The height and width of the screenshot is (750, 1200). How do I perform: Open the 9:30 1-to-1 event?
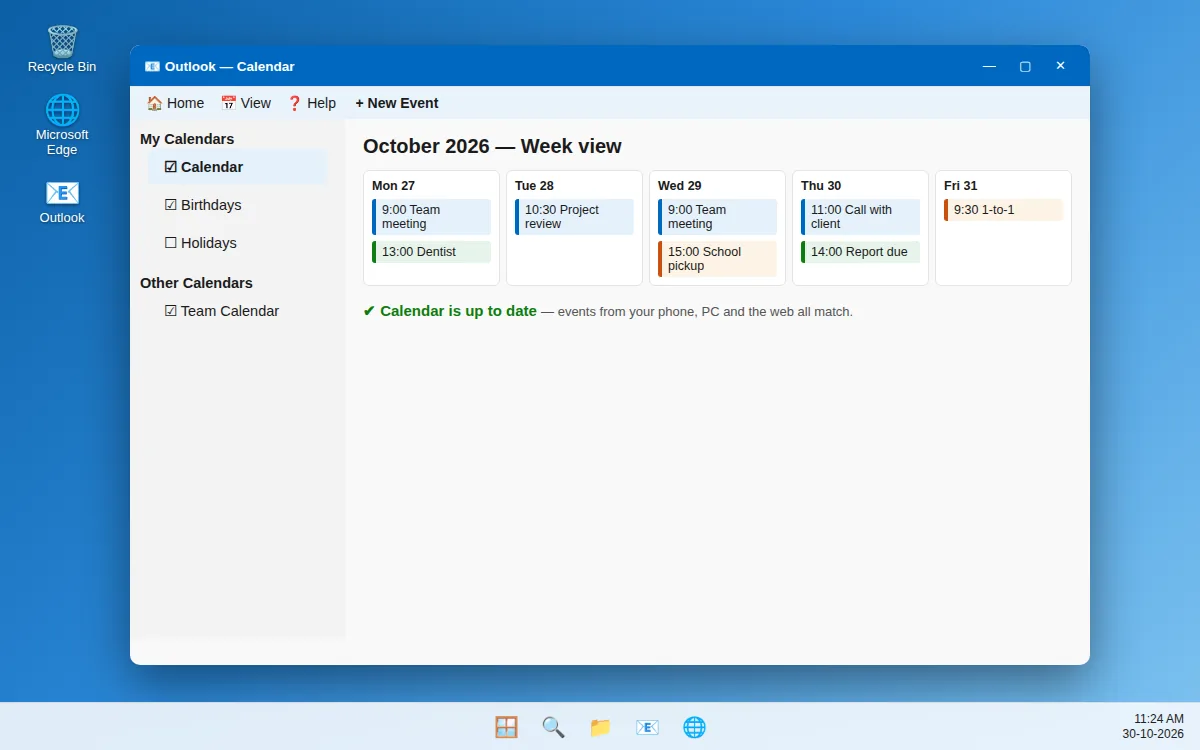tap(1003, 210)
